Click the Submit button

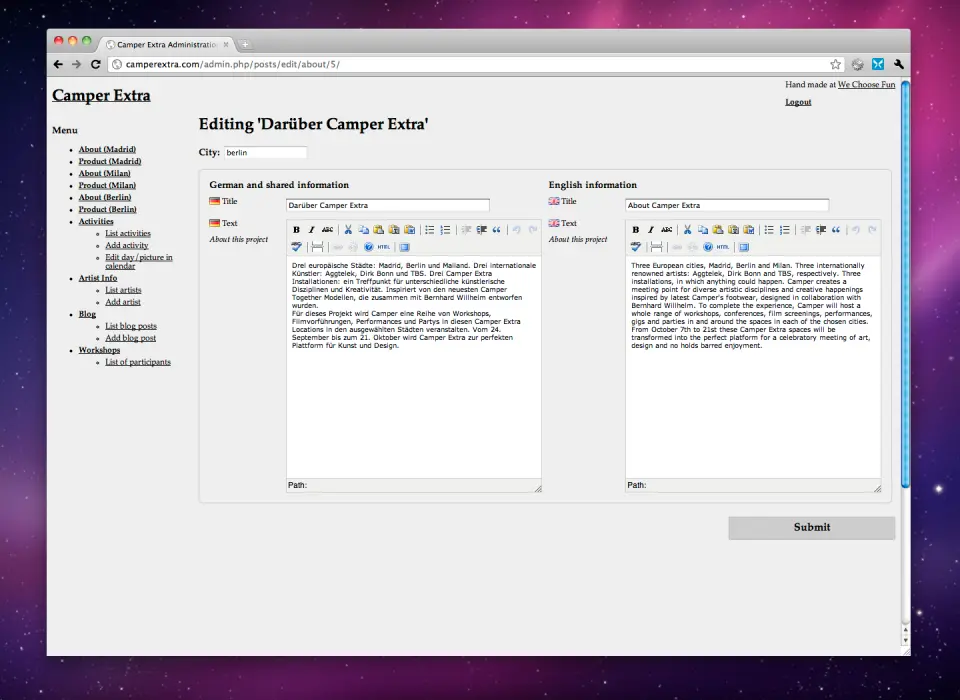[x=812, y=528]
